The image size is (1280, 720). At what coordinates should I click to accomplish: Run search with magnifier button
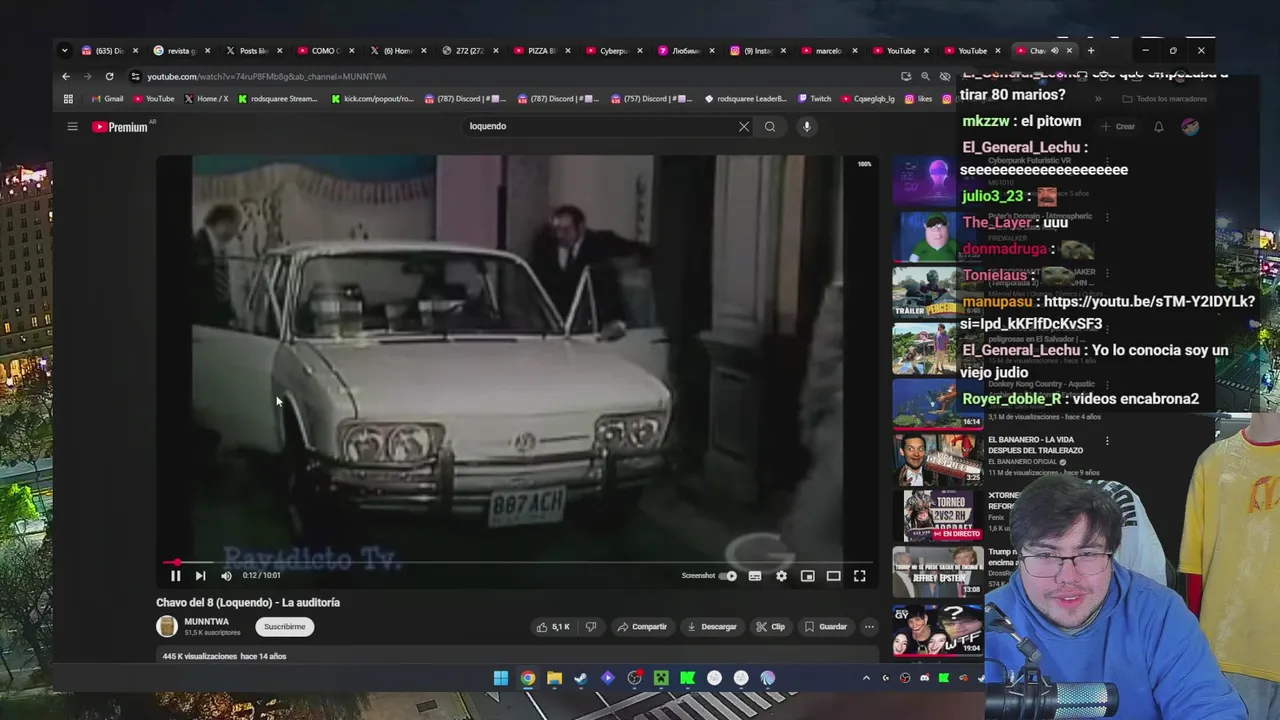(x=770, y=127)
